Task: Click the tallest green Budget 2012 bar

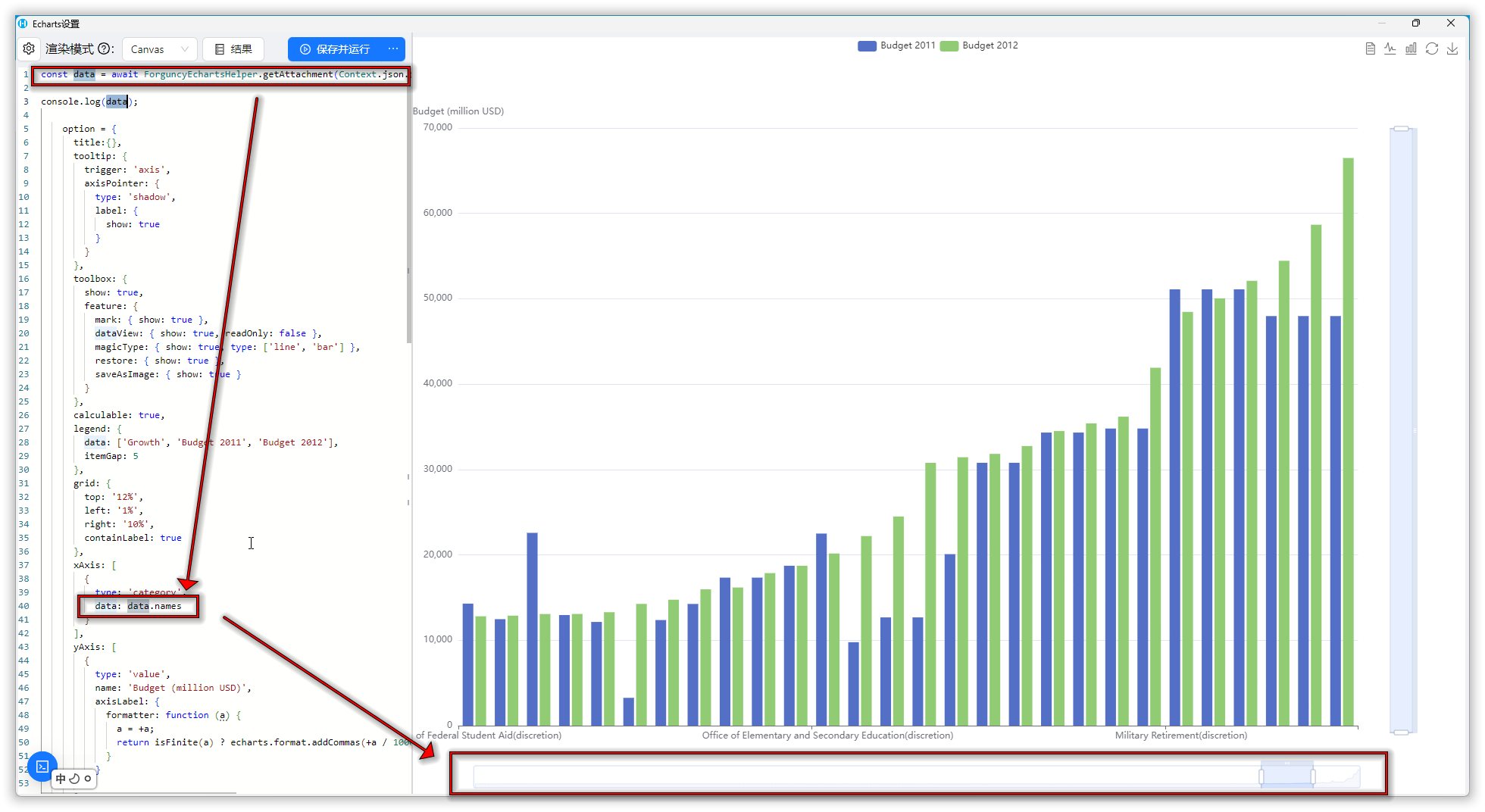Action: 1348,442
